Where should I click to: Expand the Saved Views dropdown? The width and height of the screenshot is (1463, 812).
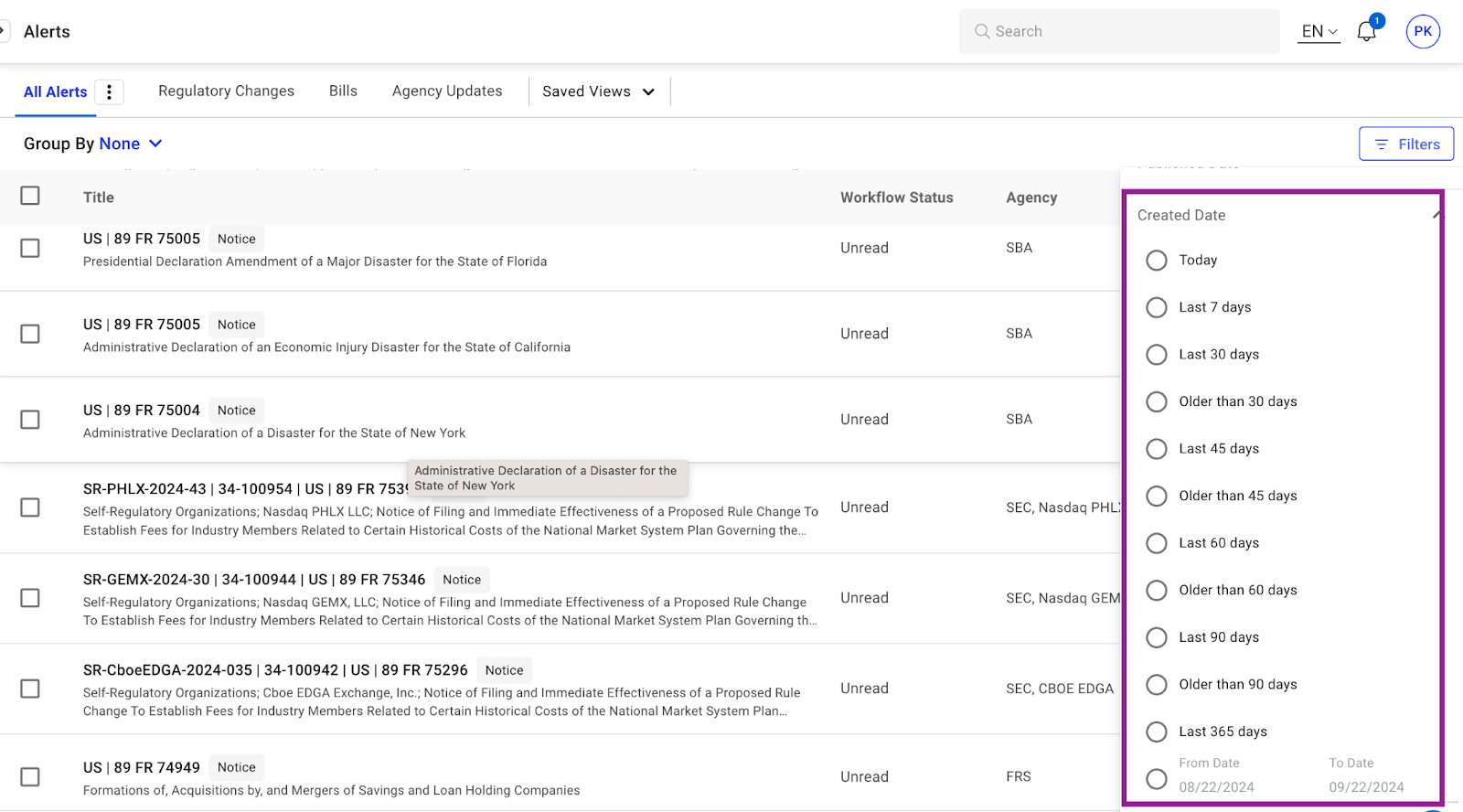[599, 91]
